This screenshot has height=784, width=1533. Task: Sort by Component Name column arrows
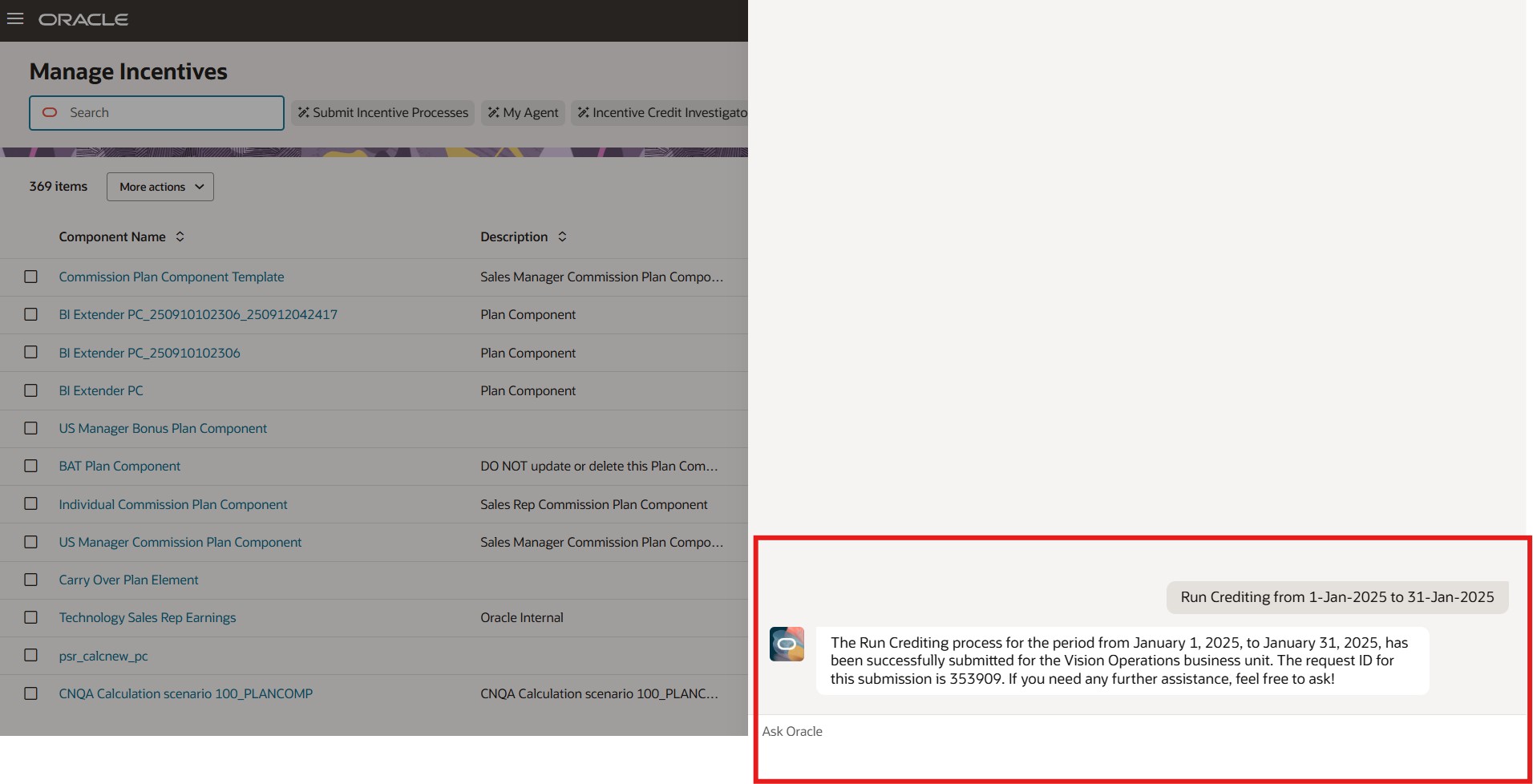click(x=180, y=236)
